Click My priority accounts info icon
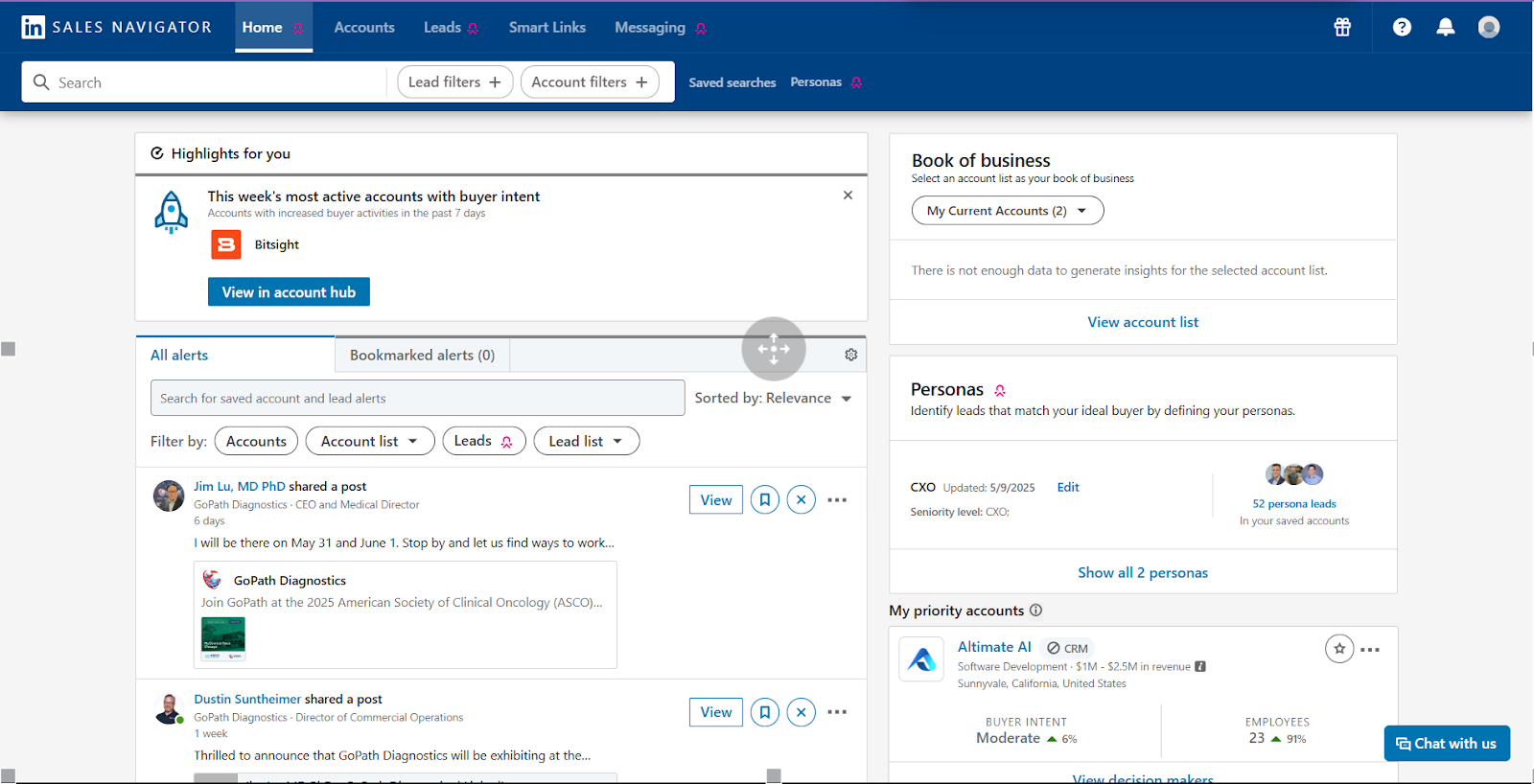 (x=1035, y=611)
